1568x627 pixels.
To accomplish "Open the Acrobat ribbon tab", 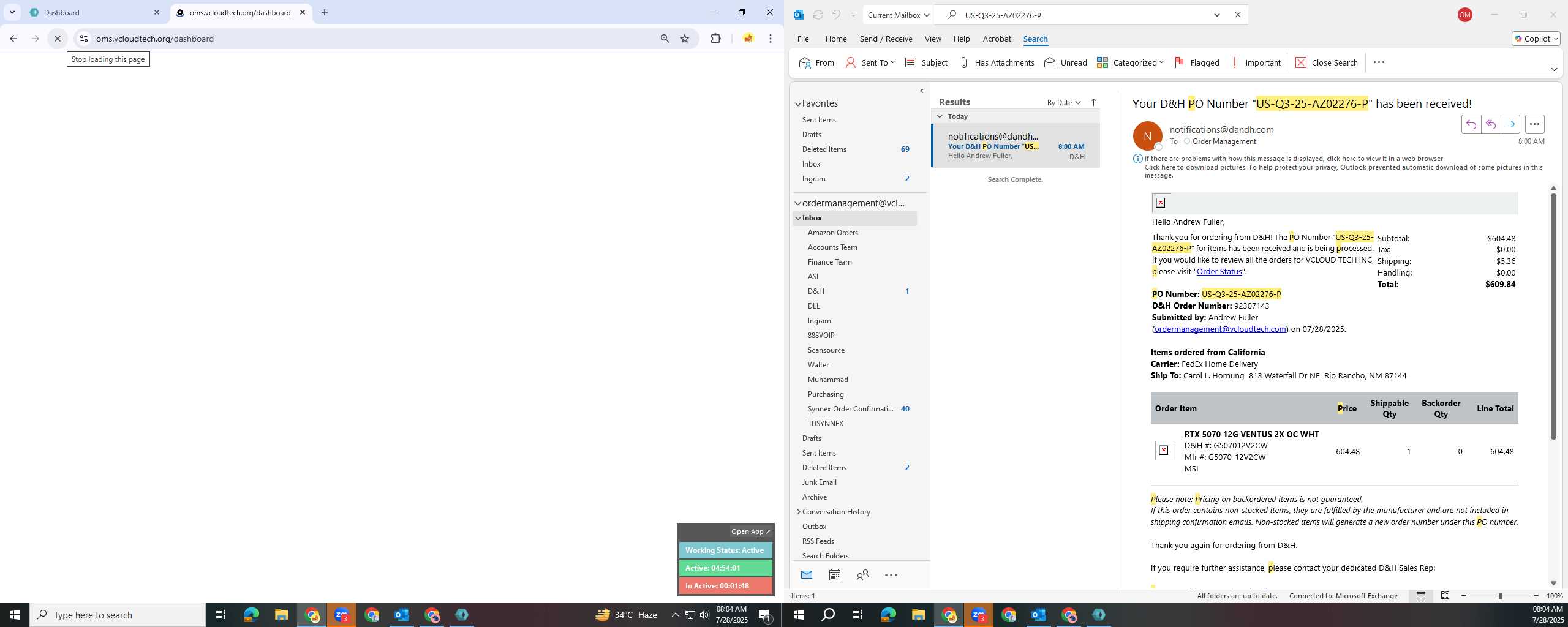I will pyautogui.click(x=997, y=39).
